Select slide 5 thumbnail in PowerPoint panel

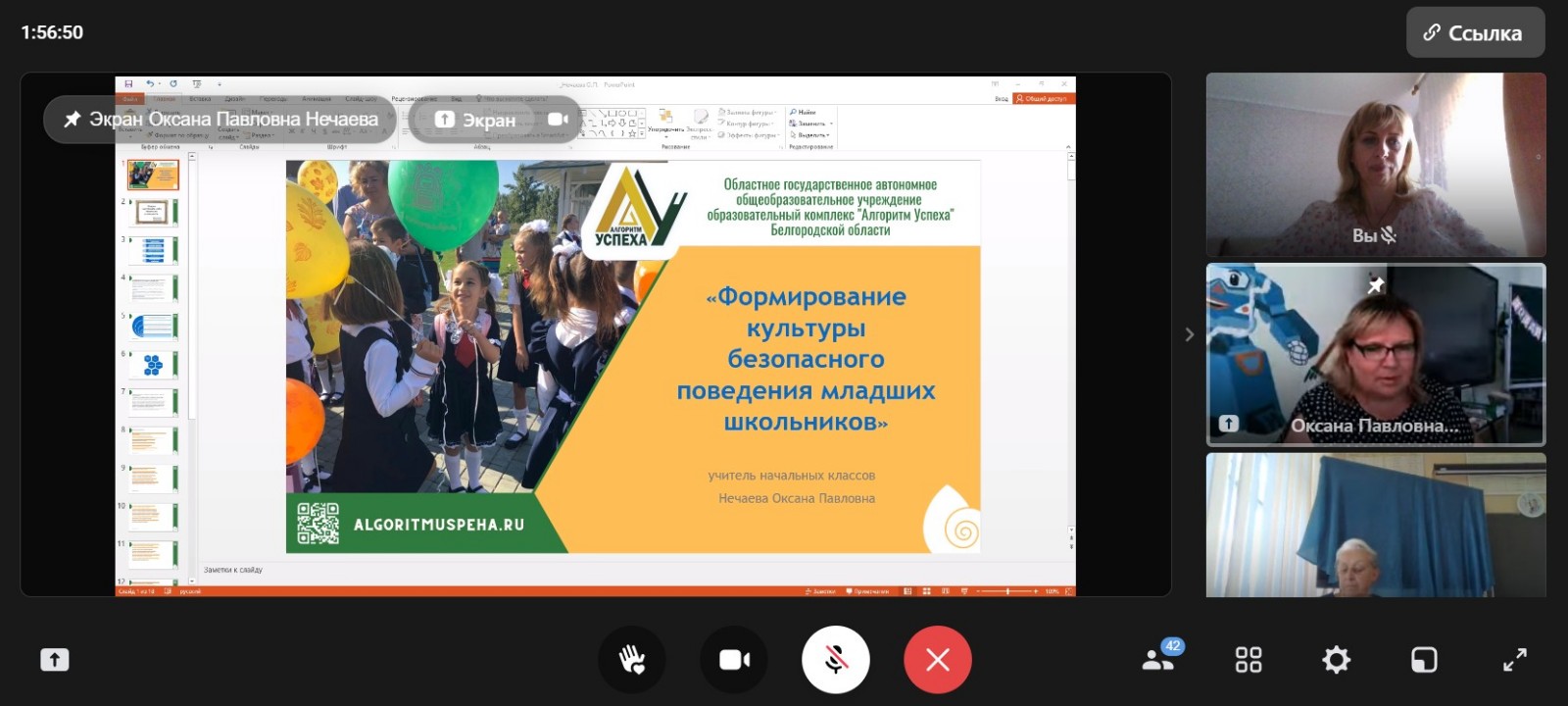(x=153, y=327)
